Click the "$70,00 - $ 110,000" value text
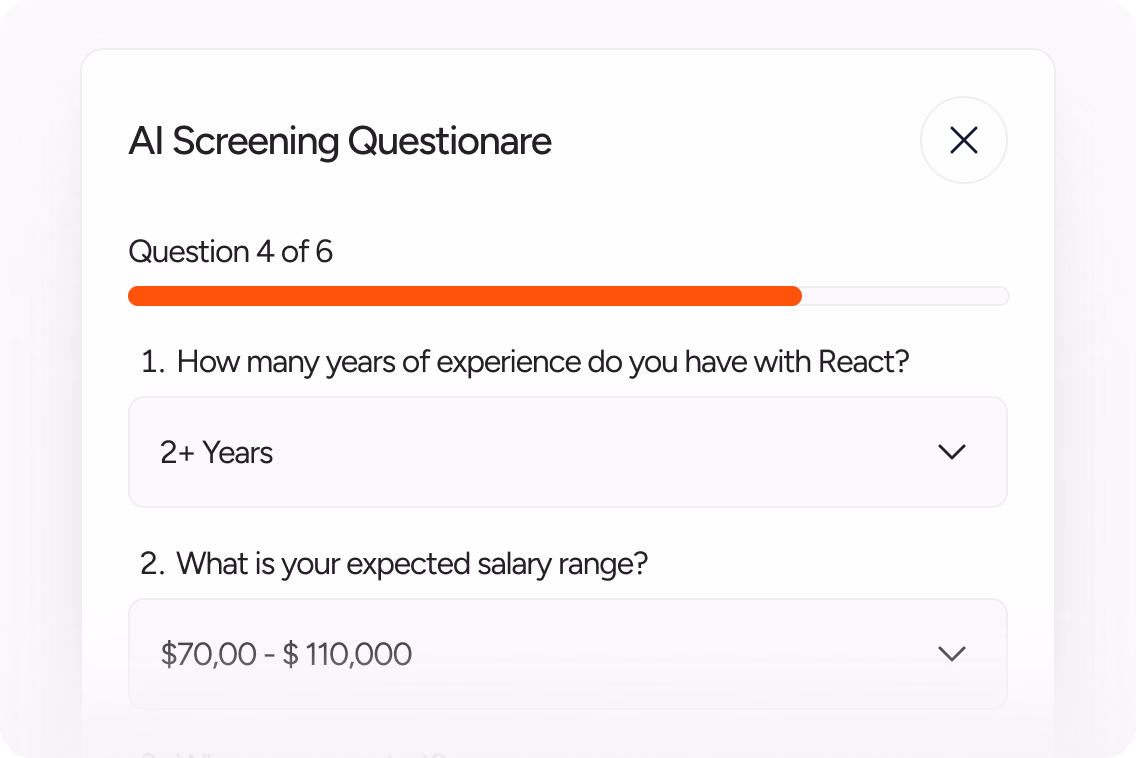 [286, 654]
